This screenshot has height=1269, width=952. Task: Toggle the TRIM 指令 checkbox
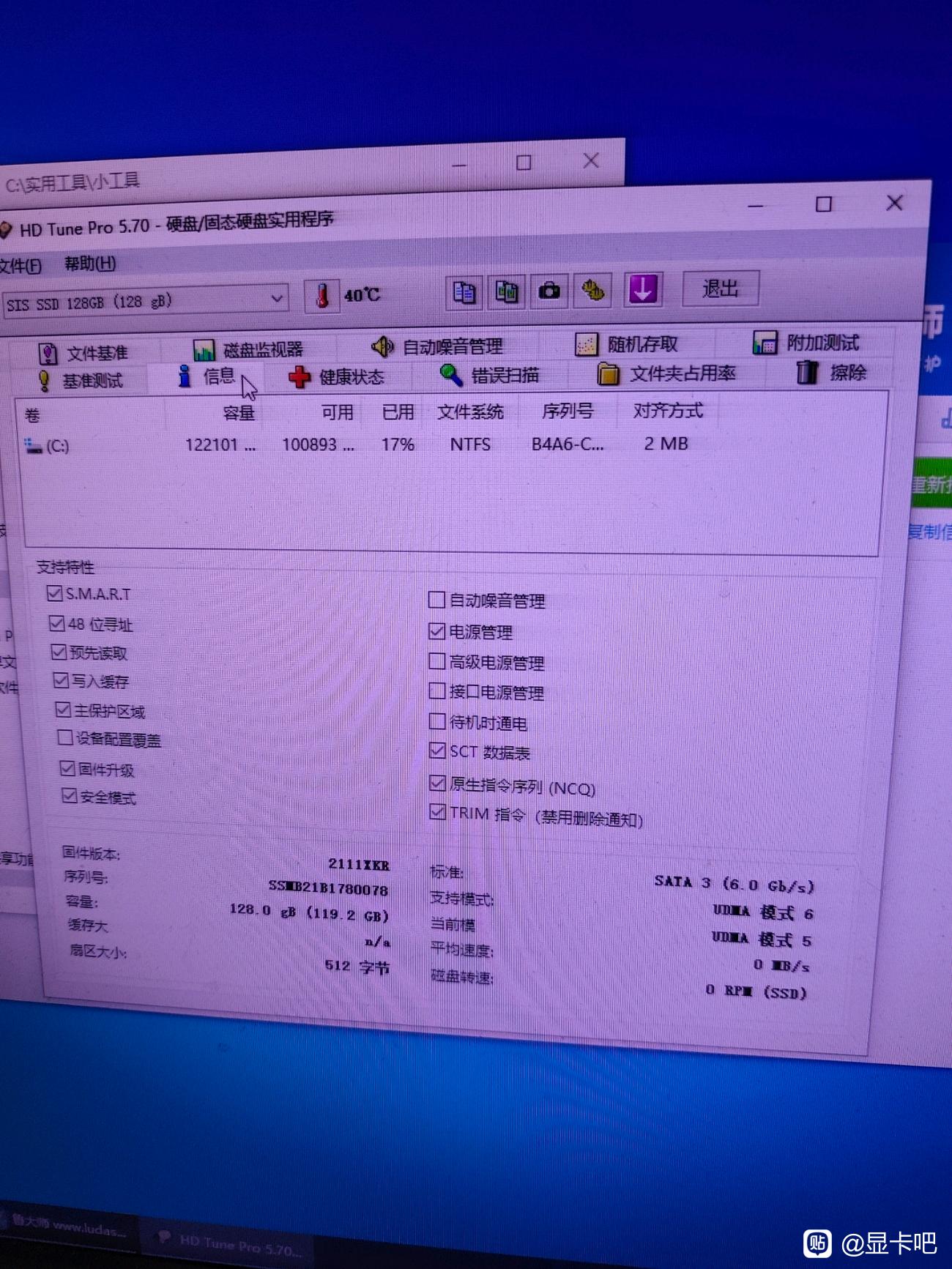click(x=437, y=812)
